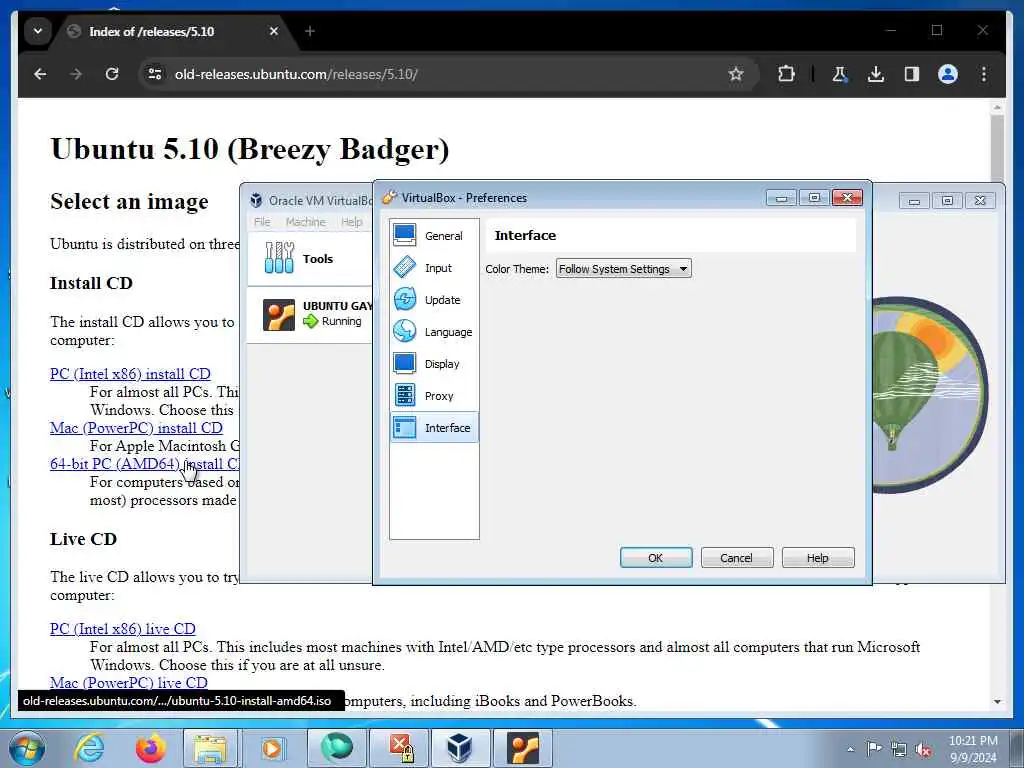The height and width of the screenshot is (768, 1024).
Task: Click the browser page vertical scrollbar
Action: tap(997, 405)
